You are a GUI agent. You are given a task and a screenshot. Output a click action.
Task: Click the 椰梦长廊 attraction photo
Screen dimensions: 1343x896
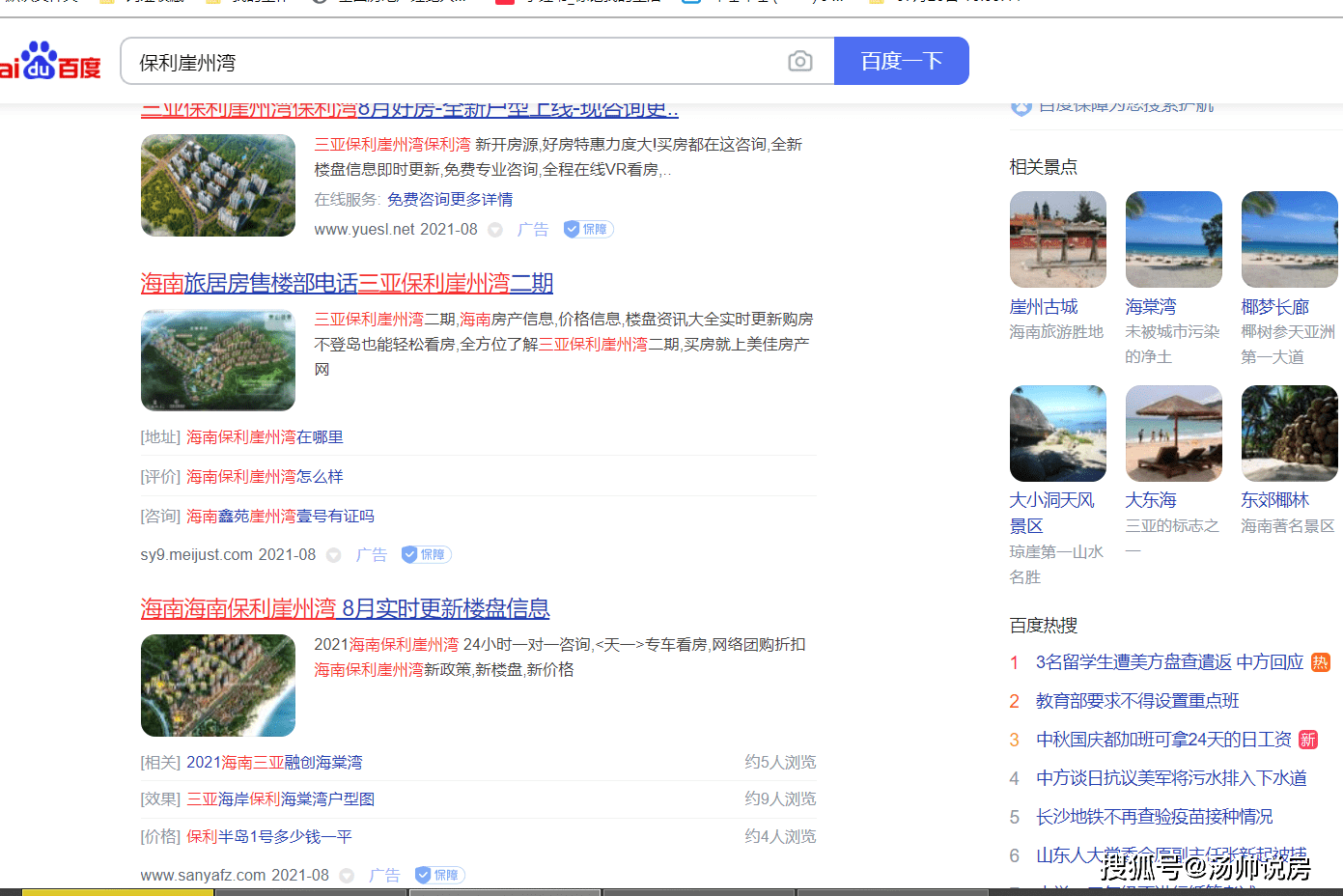tap(1290, 239)
